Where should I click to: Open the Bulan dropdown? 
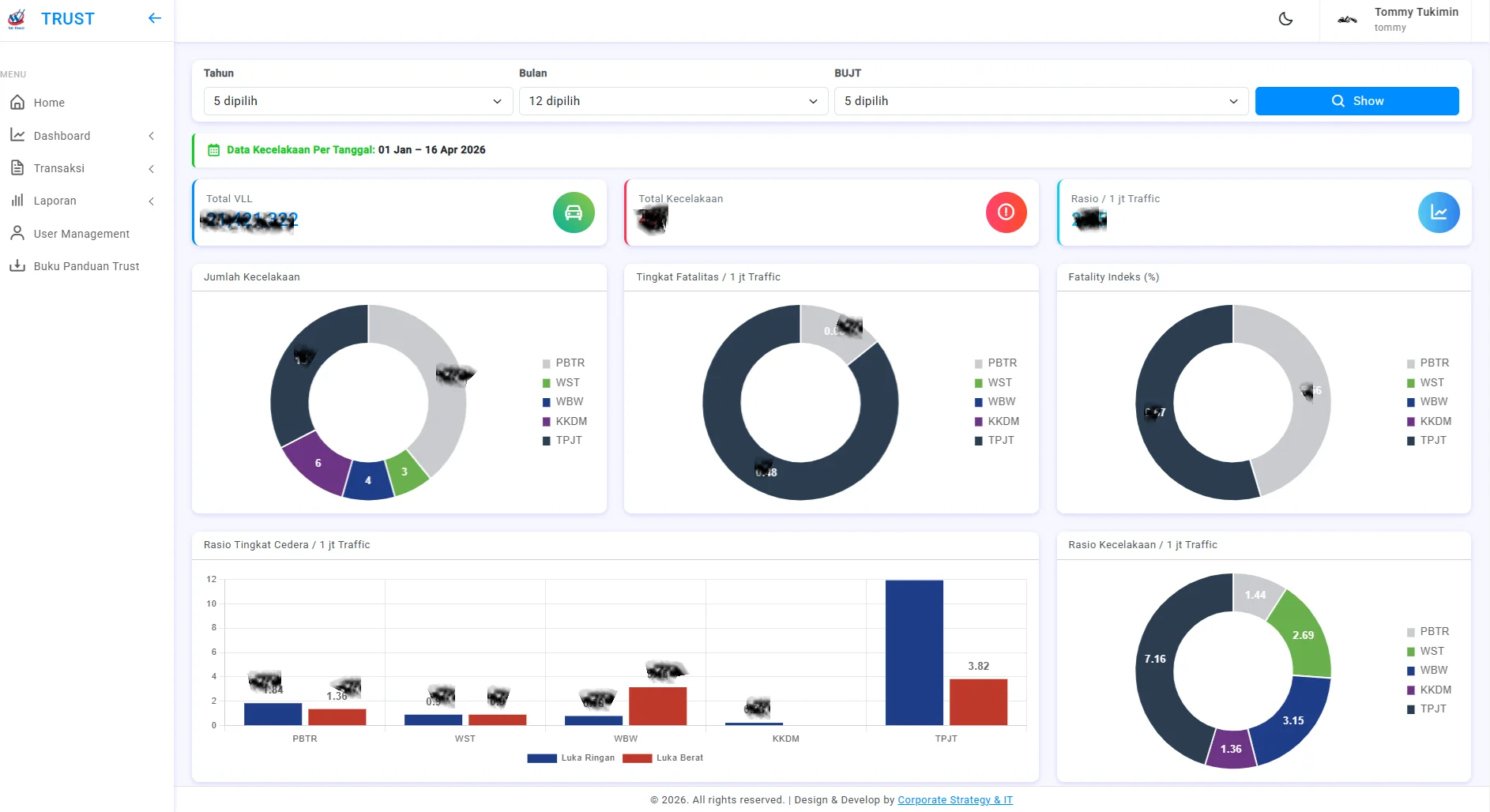pos(672,101)
